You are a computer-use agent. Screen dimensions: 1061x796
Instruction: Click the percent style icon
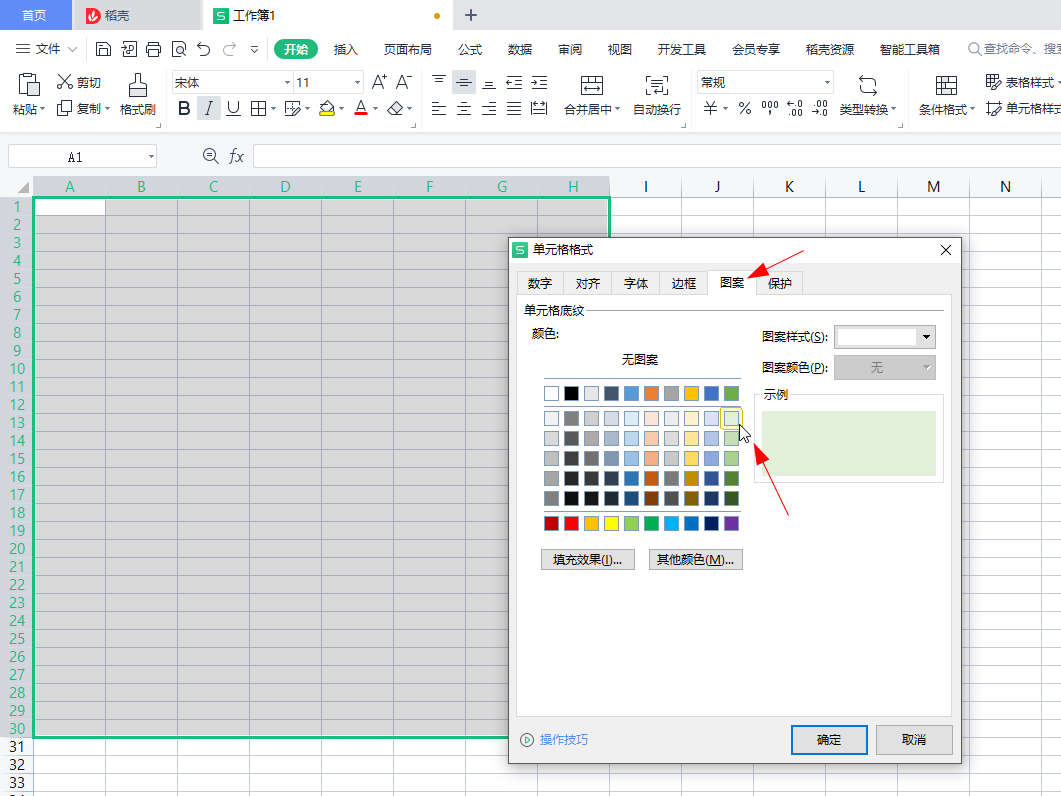click(x=745, y=109)
